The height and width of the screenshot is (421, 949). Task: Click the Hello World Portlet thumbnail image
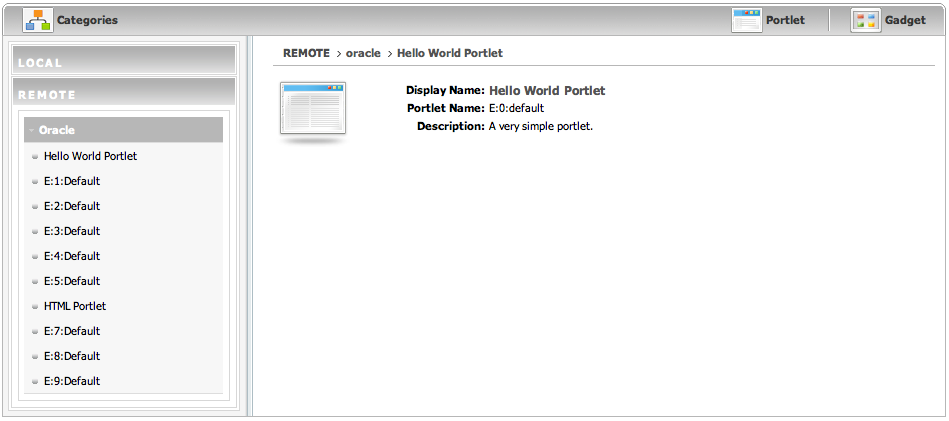click(x=313, y=109)
